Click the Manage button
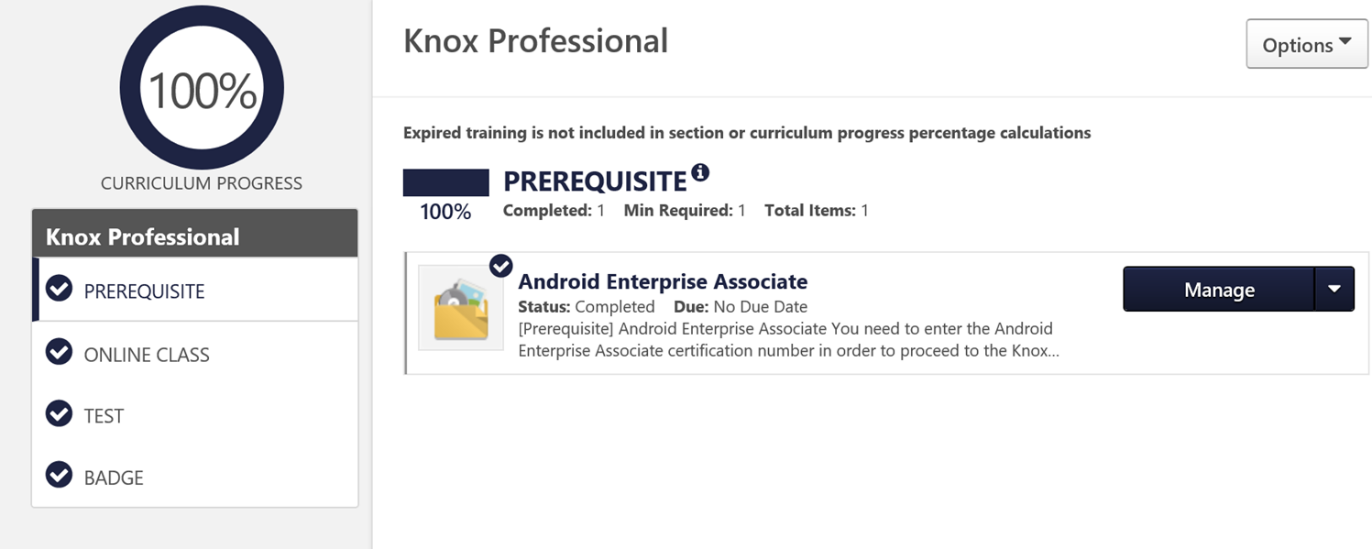Viewport: 1372px width, 549px height. point(1218,289)
